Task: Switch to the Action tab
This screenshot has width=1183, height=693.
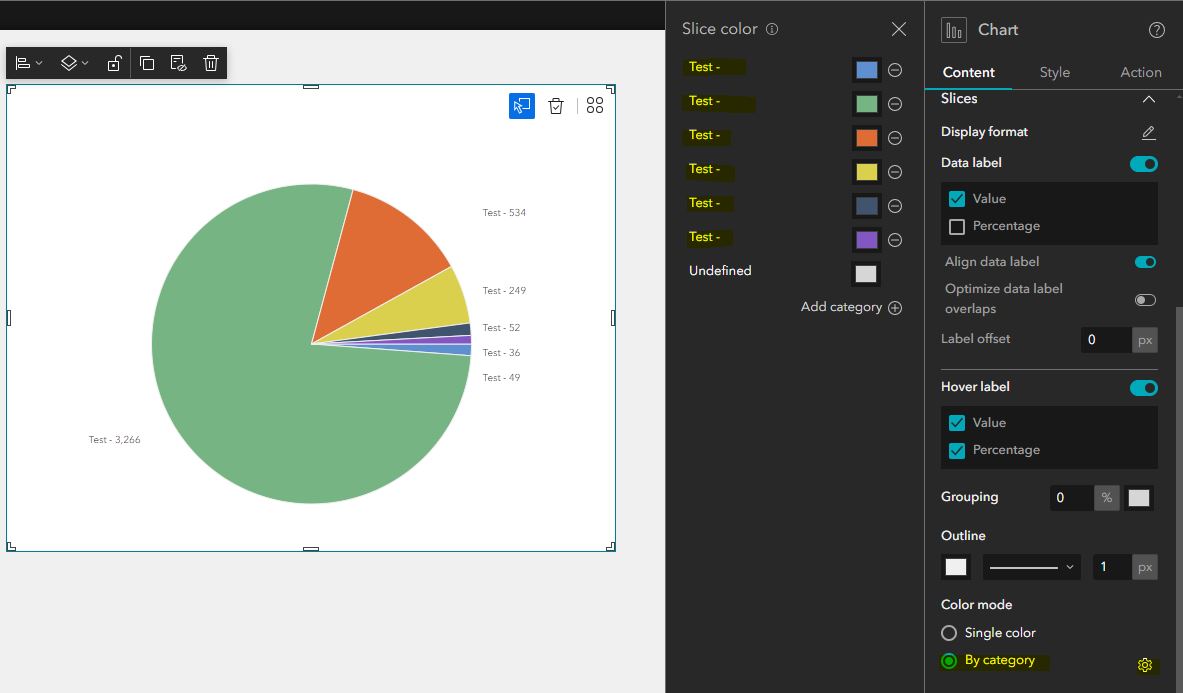Action: pyautogui.click(x=1140, y=72)
